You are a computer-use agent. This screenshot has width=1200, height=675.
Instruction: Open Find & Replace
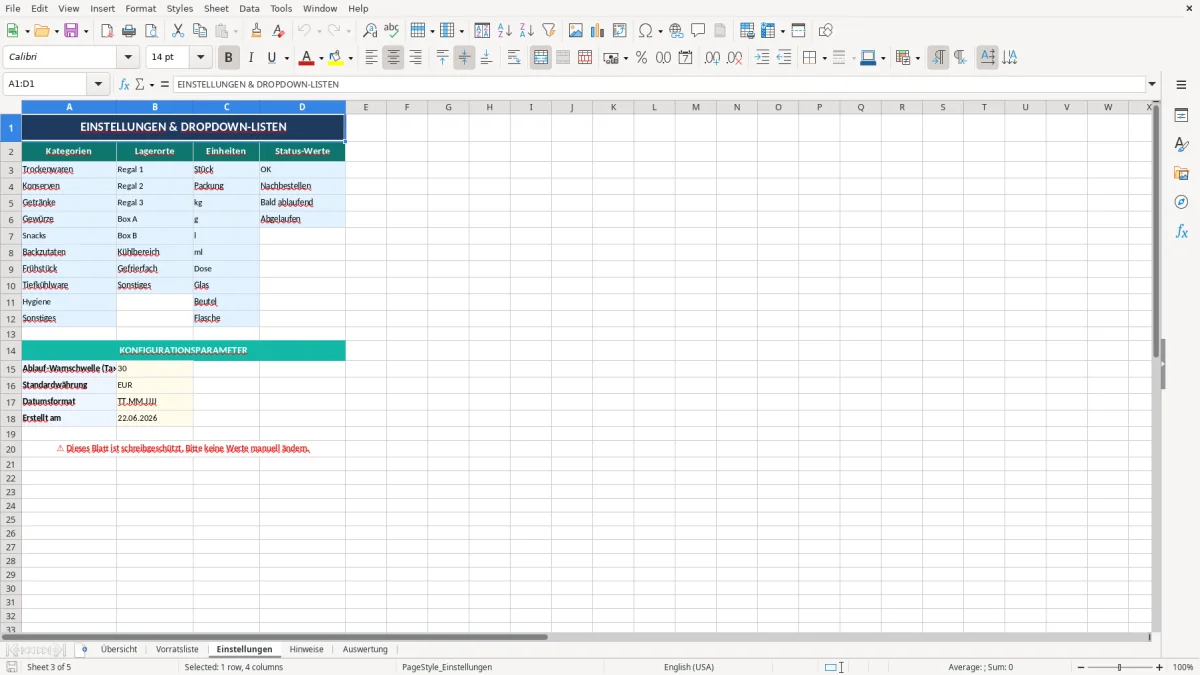tap(370, 31)
